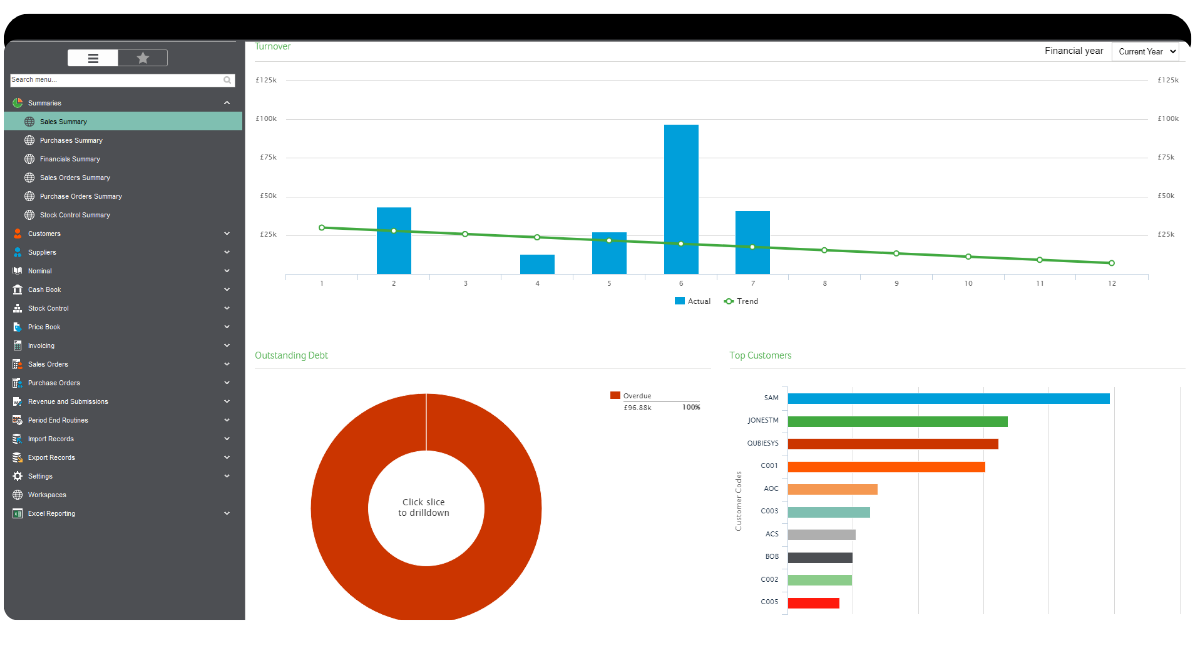Image resolution: width=1200 pixels, height=650 pixels.
Task: Click the month 7 turnover bar
Action: coord(753,242)
